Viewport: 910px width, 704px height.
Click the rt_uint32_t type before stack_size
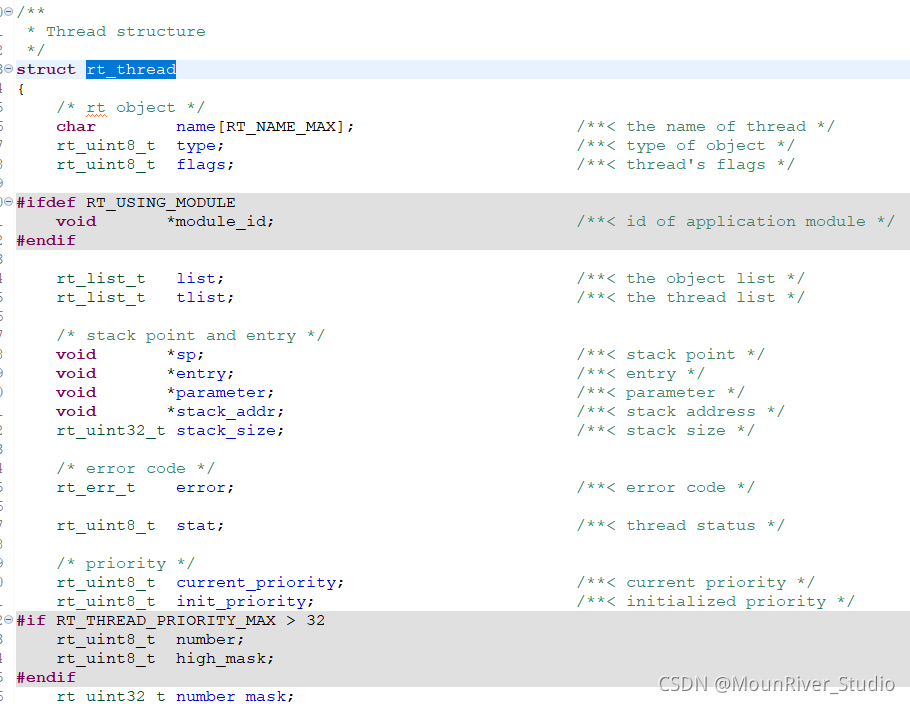[x=111, y=431]
